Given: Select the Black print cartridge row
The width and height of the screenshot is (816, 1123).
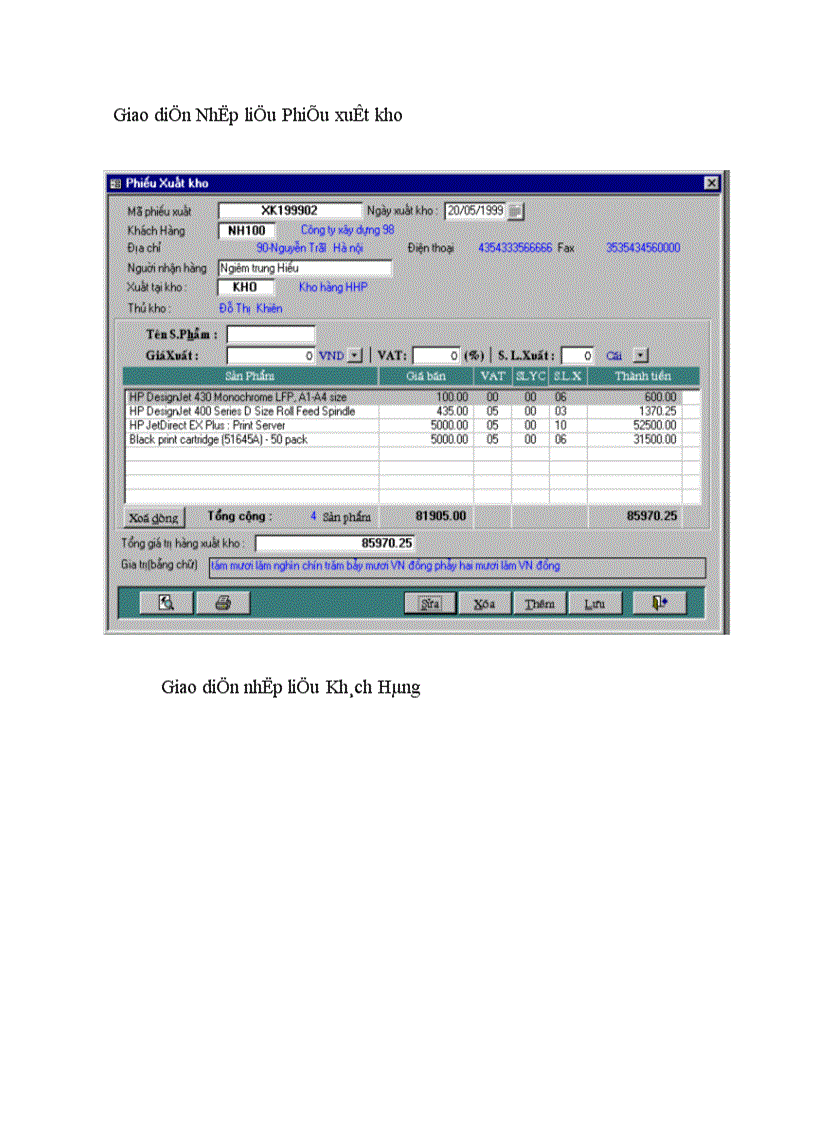Looking at the screenshot, I should (x=250, y=439).
